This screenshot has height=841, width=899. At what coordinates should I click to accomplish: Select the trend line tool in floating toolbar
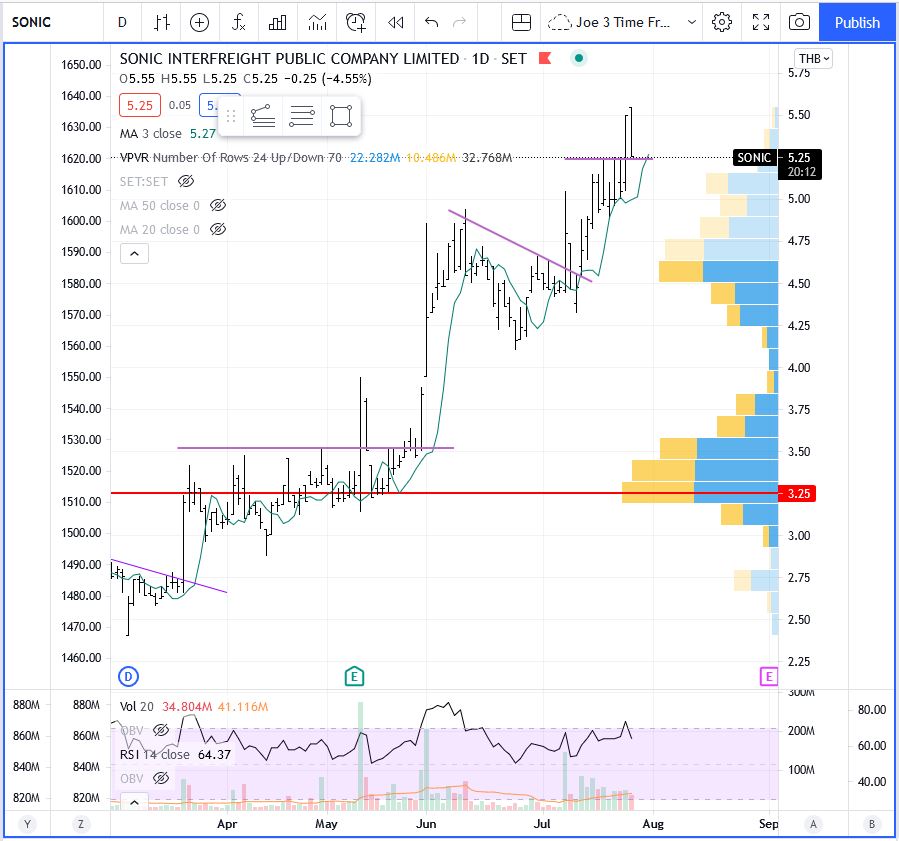point(263,116)
